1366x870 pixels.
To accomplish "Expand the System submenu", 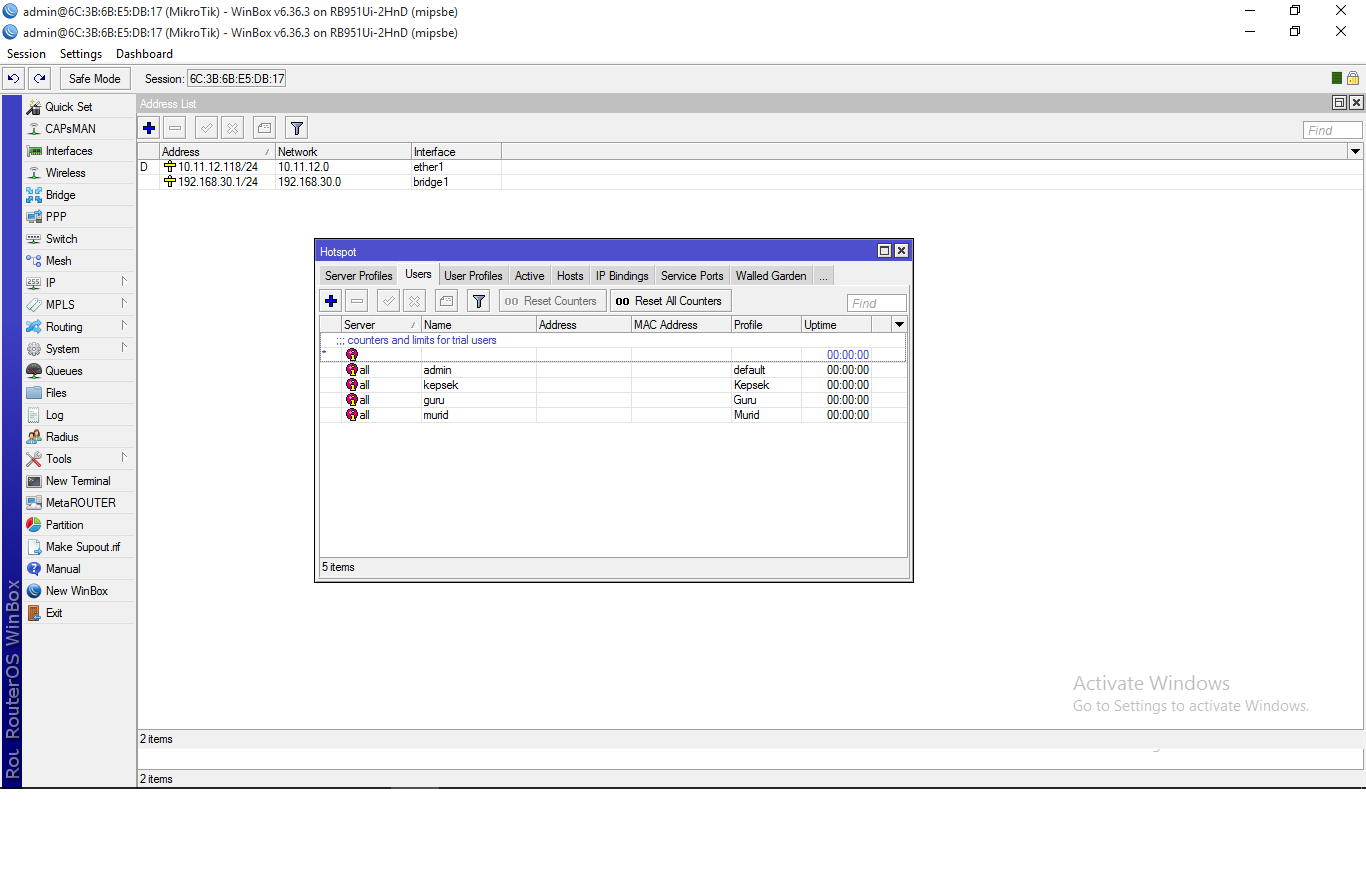I will pos(79,349).
